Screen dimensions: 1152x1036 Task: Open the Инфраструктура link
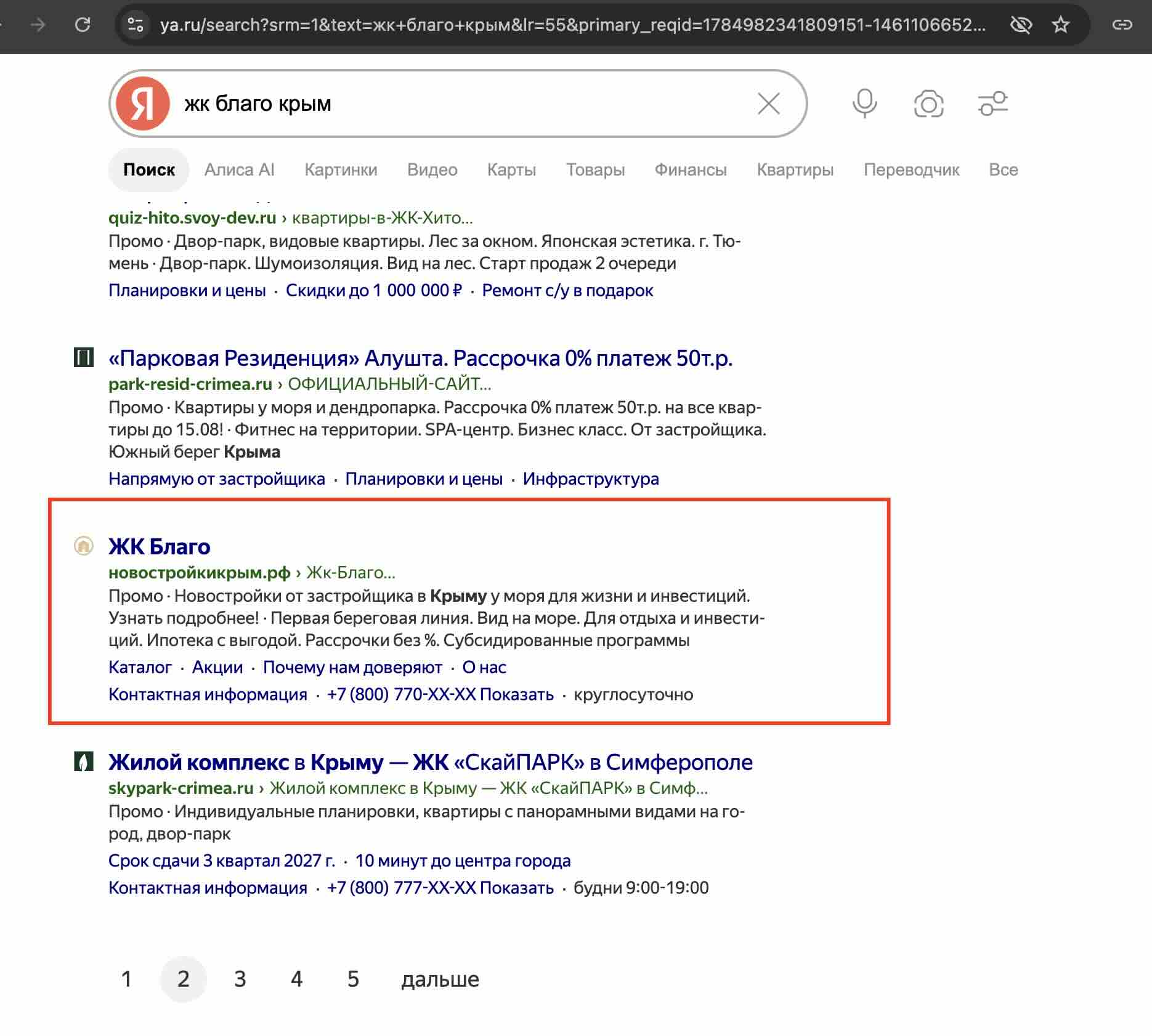coord(591,479)
